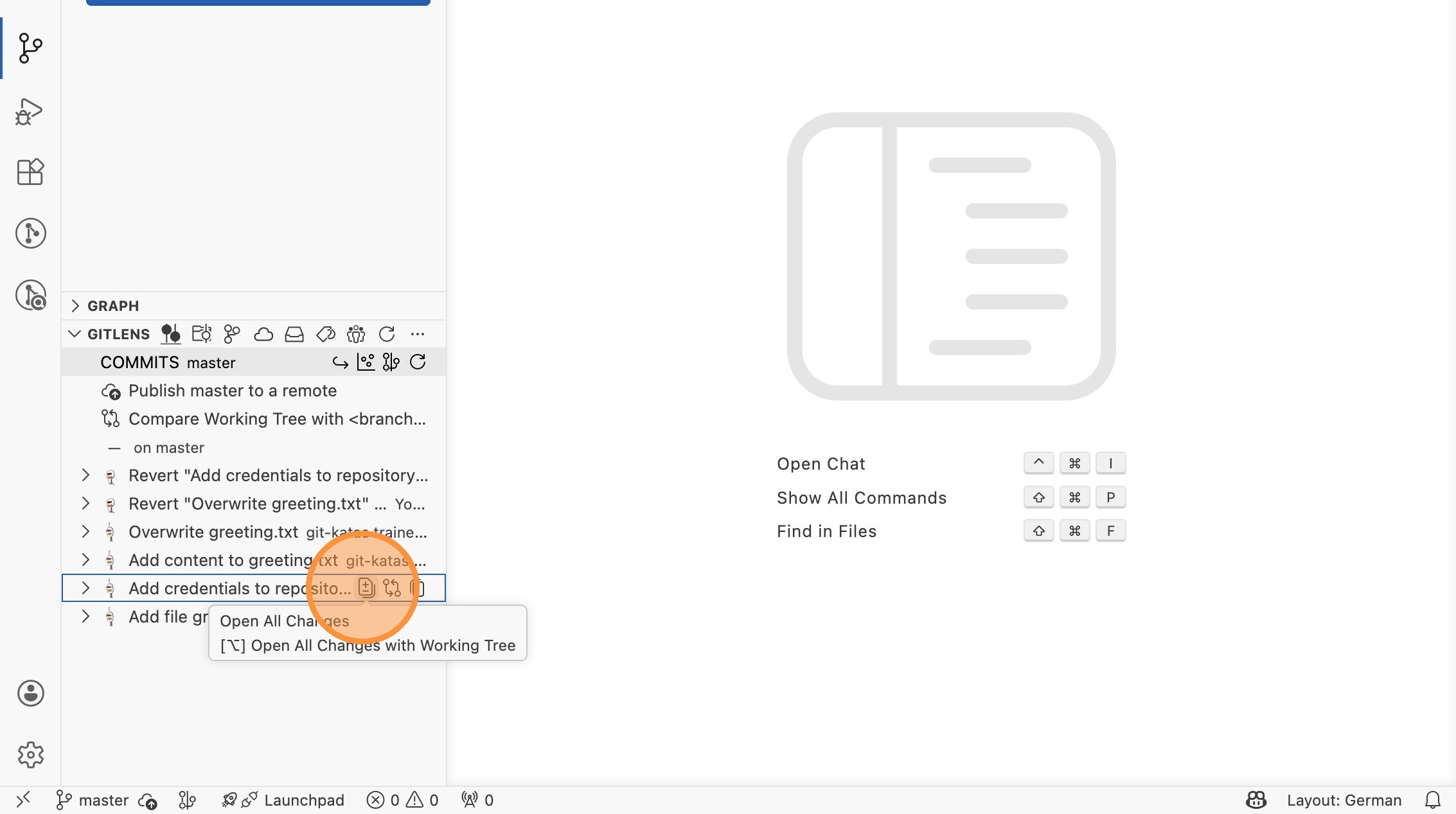1456x814 pixels.
Task: Open the GitLens Inspect sidebar icon
Action: 30,296
